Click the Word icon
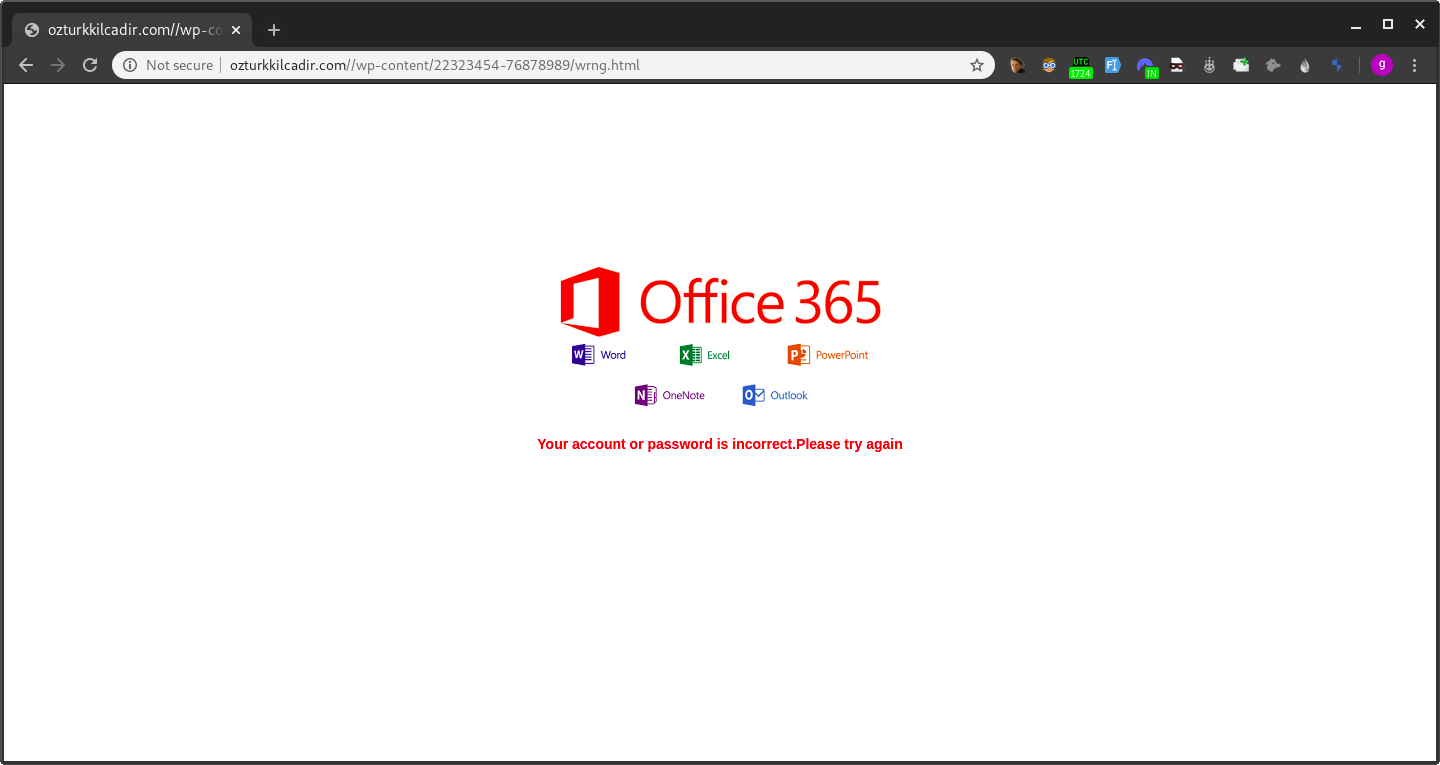 pyautogui.click(x=599, y=355)
